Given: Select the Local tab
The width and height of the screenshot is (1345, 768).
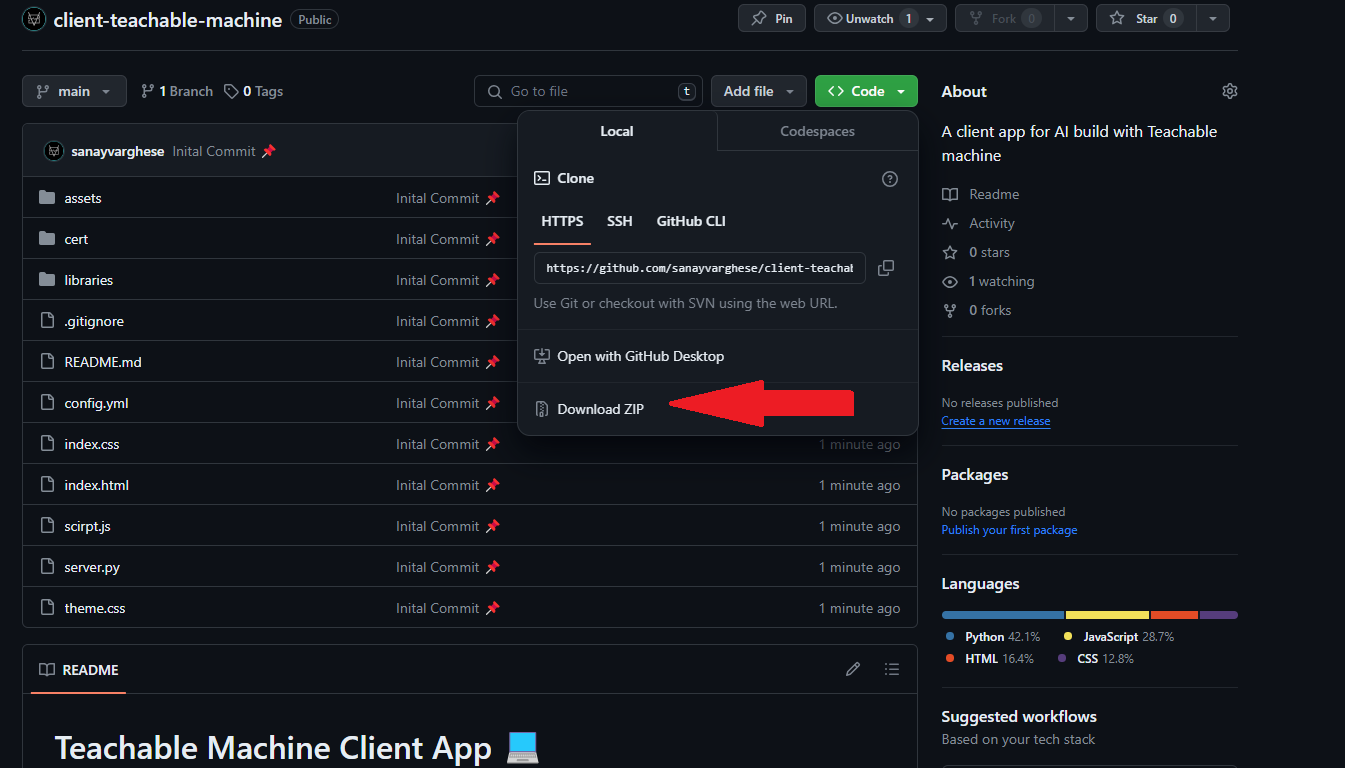Looking at the screenshot, I should tap(617, 131).
